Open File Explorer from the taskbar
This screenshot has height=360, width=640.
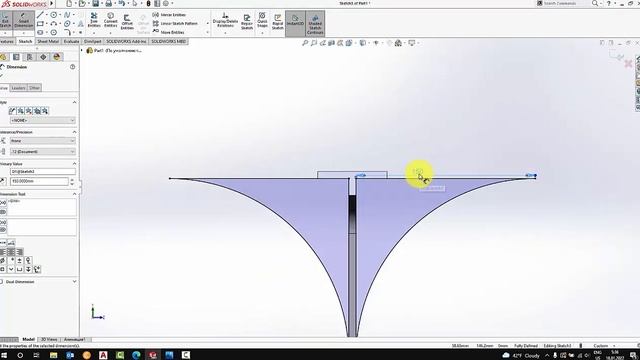[x=53, y=355]
